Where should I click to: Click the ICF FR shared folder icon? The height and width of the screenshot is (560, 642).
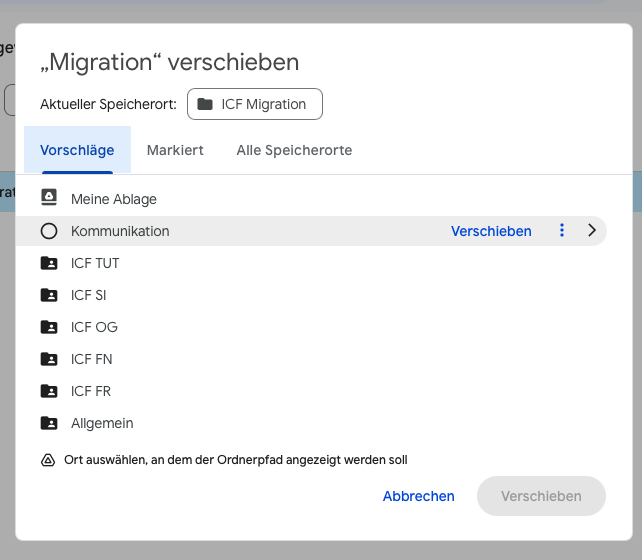pos(49,391)
